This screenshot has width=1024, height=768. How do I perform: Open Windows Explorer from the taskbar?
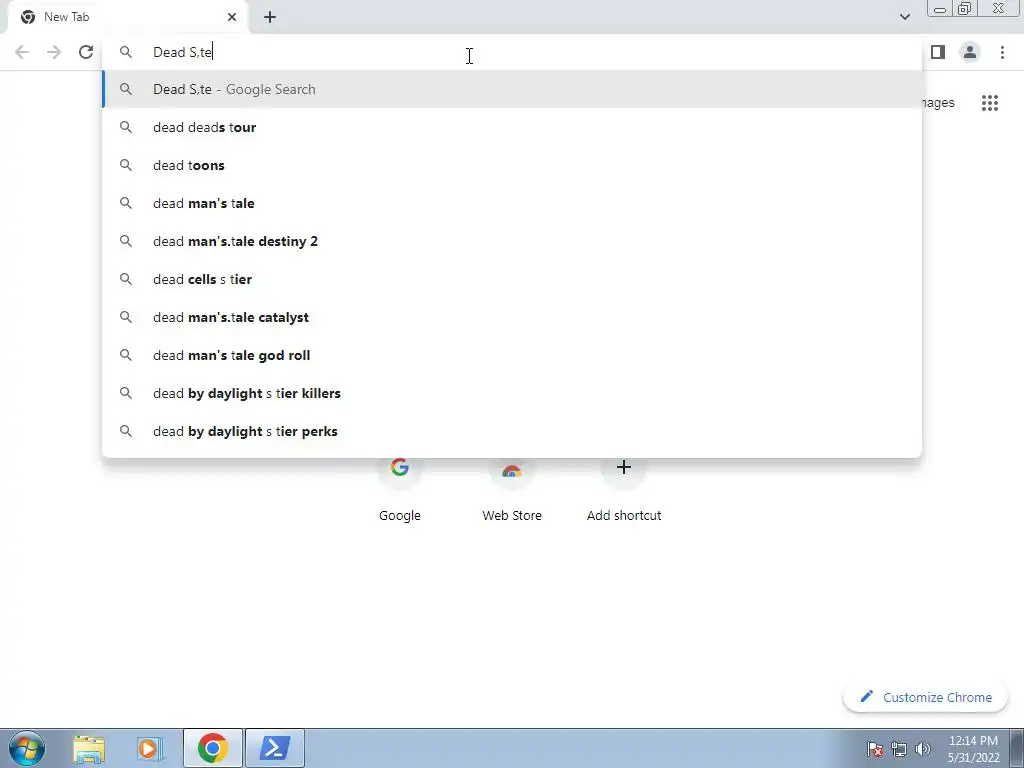tap(89, 748)
